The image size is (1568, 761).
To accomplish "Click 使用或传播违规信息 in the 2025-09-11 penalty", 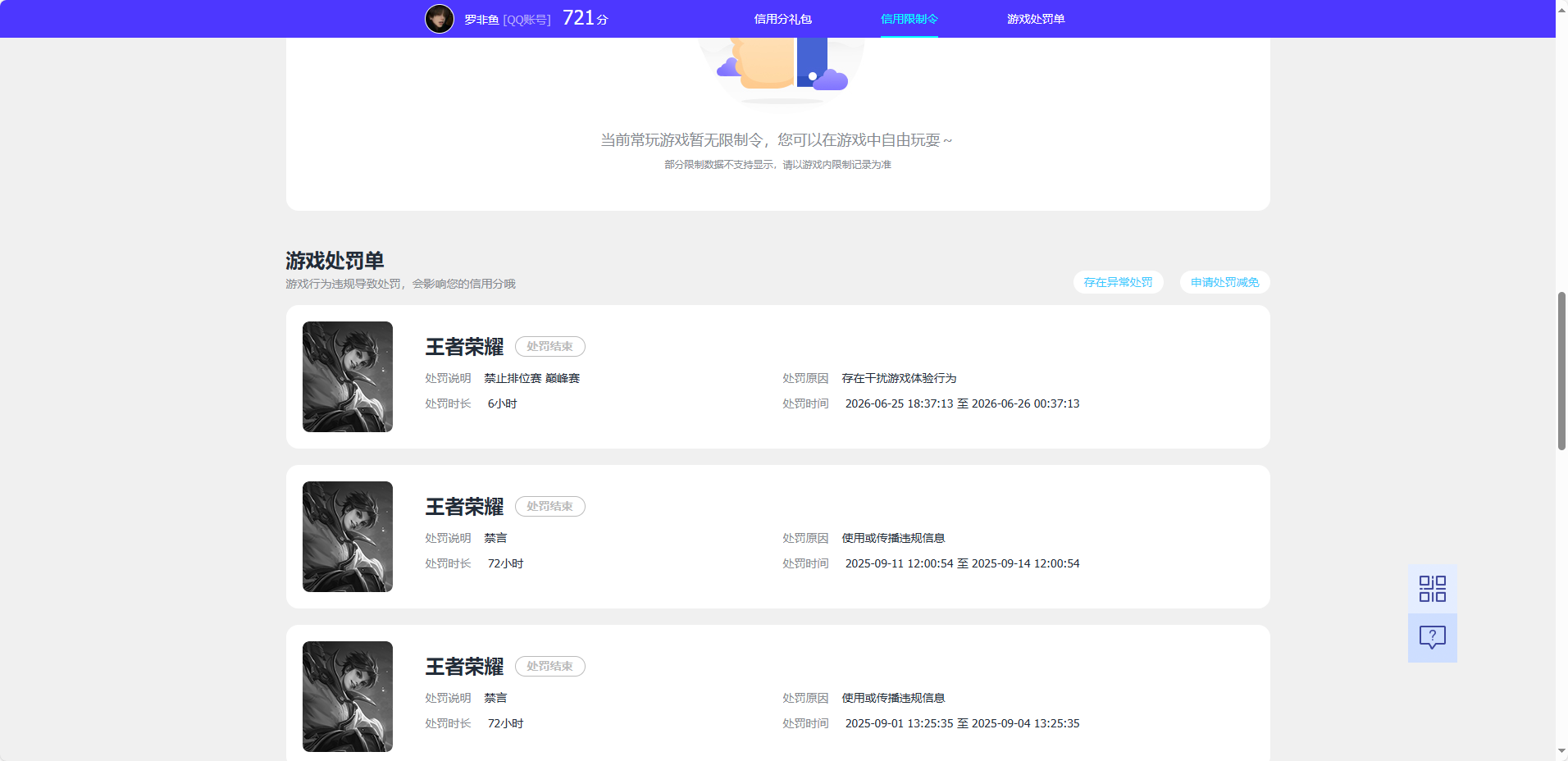I will click(x=893, y=539).
